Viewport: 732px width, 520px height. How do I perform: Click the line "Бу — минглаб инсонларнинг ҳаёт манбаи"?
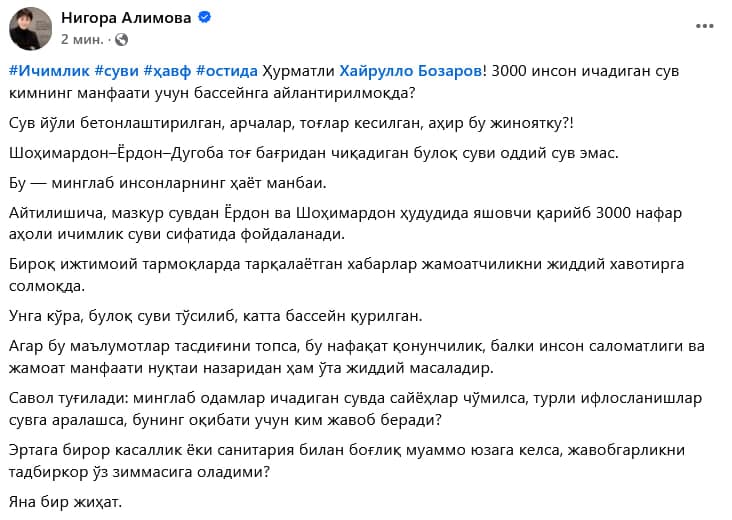pyautogui.click(x=168, y=183)
